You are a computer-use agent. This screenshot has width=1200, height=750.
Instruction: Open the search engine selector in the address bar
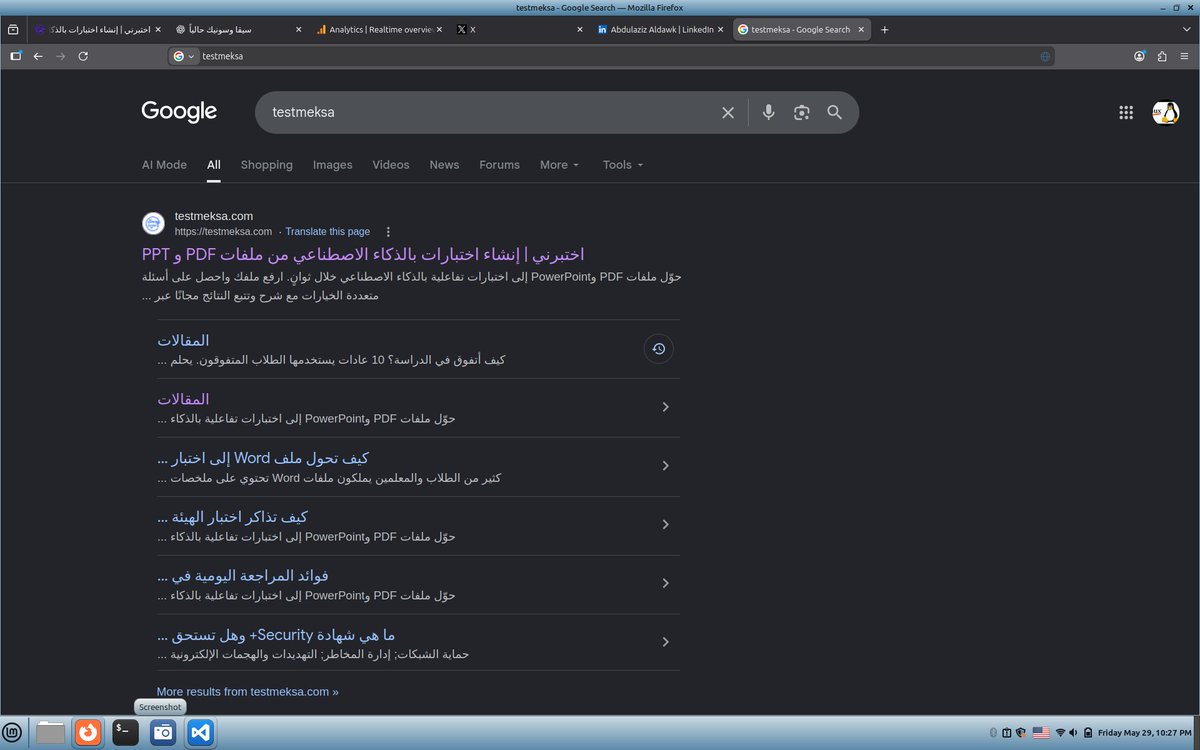184,56
